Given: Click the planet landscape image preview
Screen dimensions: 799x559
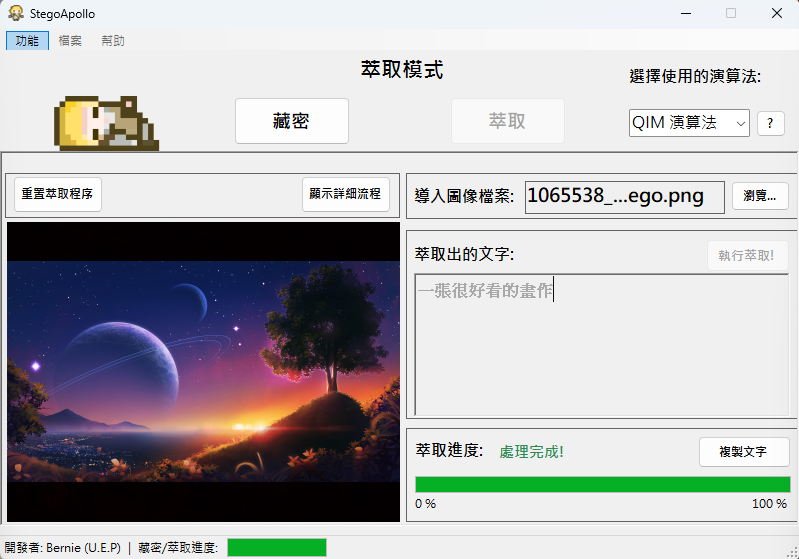Looking at the screenshot, I should 203,372.
